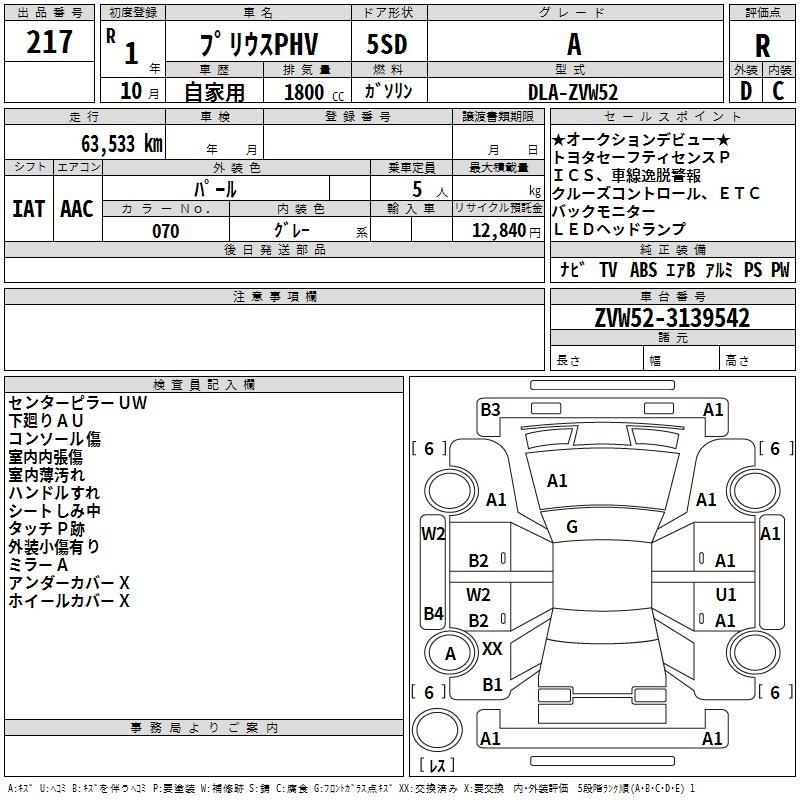Screen dimensions: 800x800
Task: Click the air conditioner value AAC
Action: [x=77, y=209]
